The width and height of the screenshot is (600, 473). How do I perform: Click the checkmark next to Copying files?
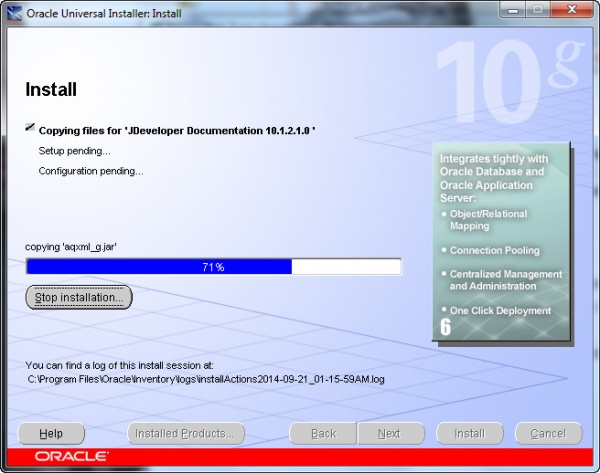(x=30, y=127)
